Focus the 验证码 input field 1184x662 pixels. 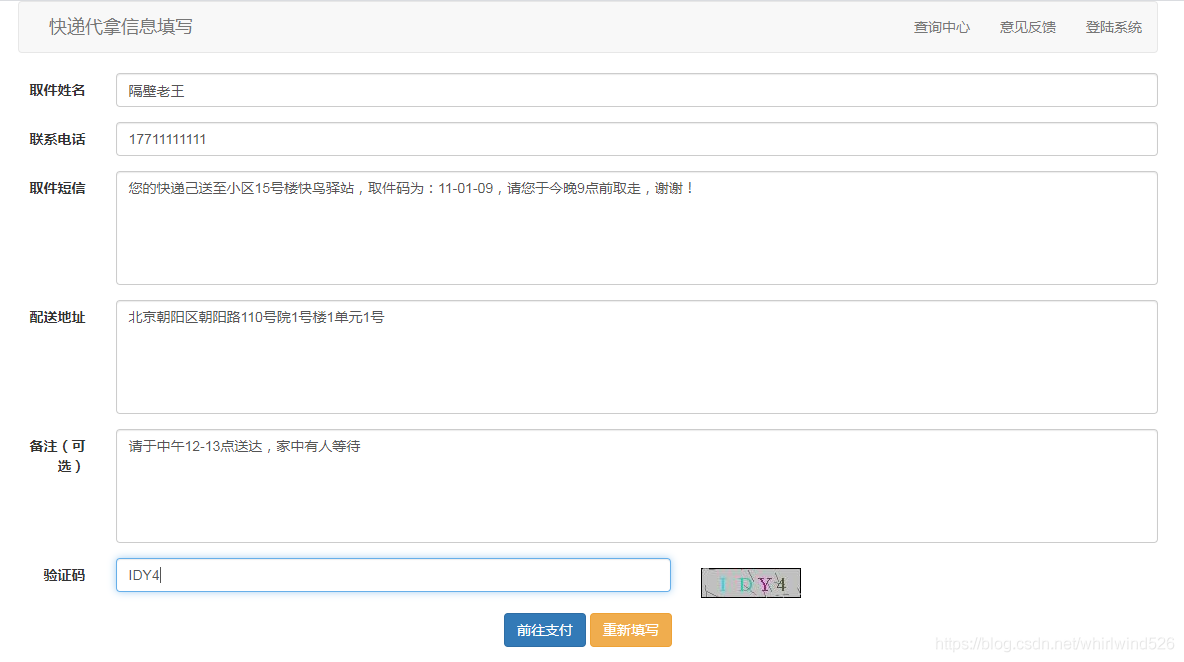coord(393,575)
